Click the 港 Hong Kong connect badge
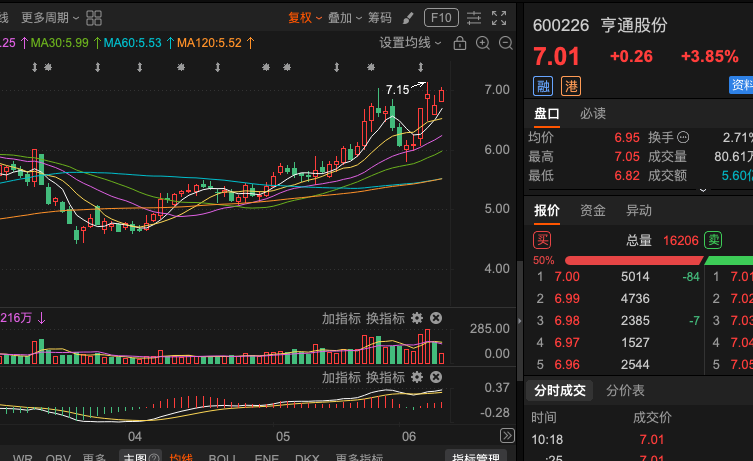The image size is (753, 461). click(571, 86)
